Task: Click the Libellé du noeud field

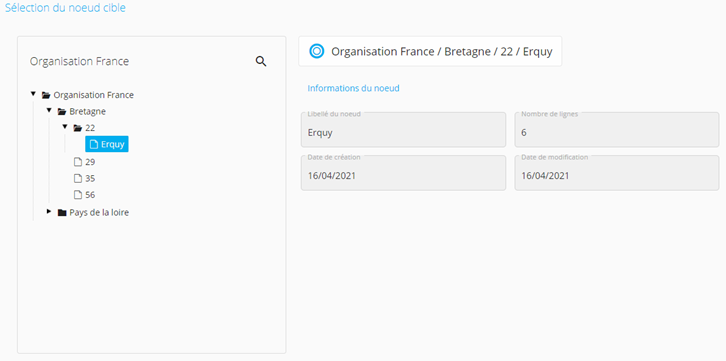Action: tap(403, 130)
